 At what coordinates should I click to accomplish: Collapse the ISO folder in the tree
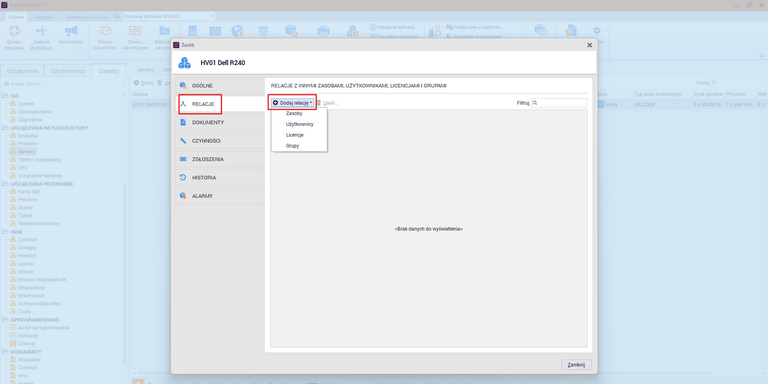(x=5, y=96)
